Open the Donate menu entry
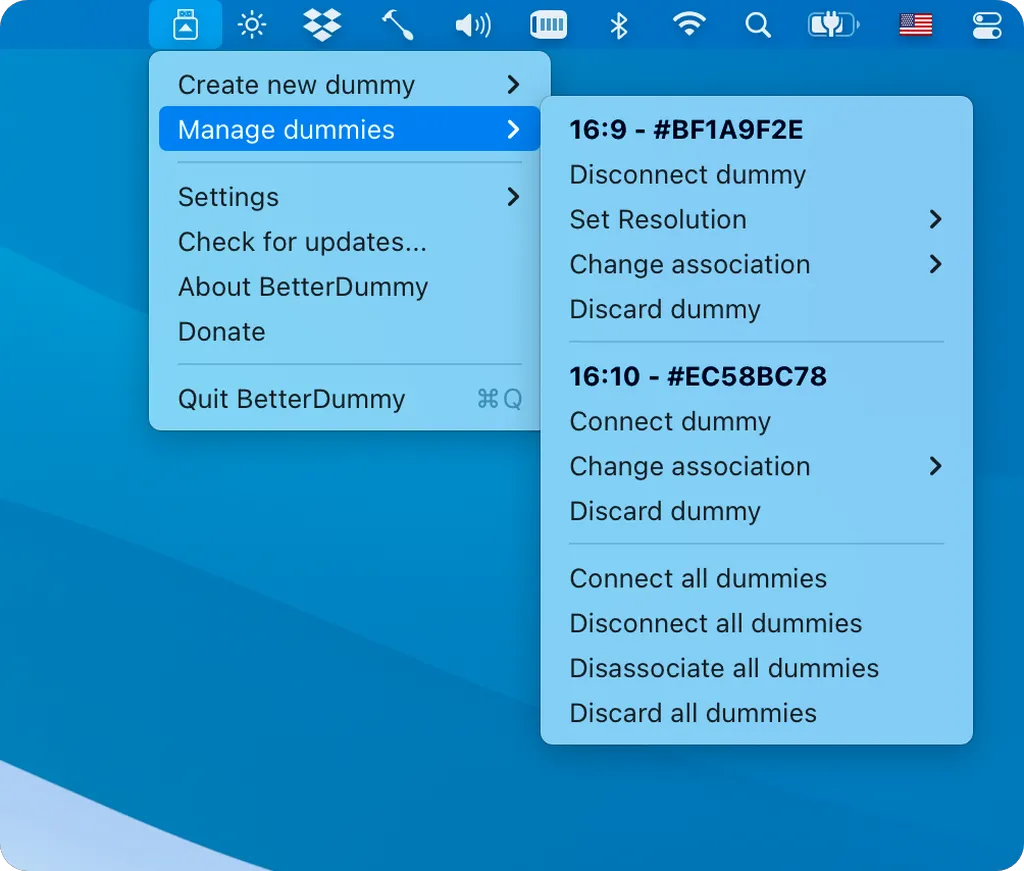Screen dimensions: 1024x871 (222, 332)
